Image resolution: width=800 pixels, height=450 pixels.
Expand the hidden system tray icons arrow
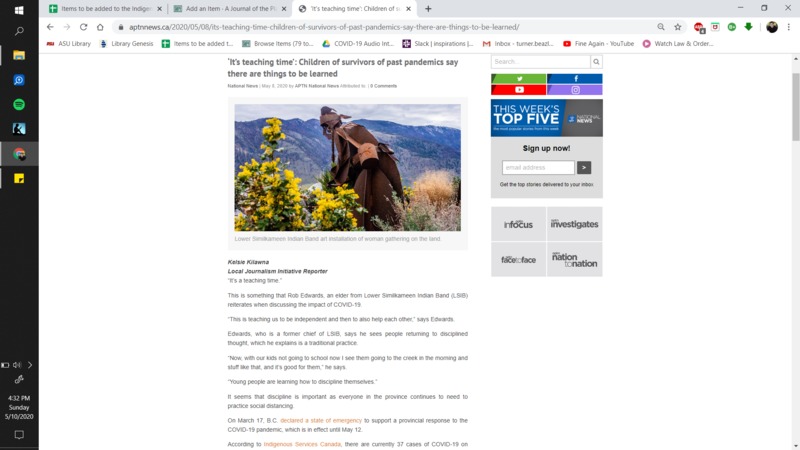point(30,365)
